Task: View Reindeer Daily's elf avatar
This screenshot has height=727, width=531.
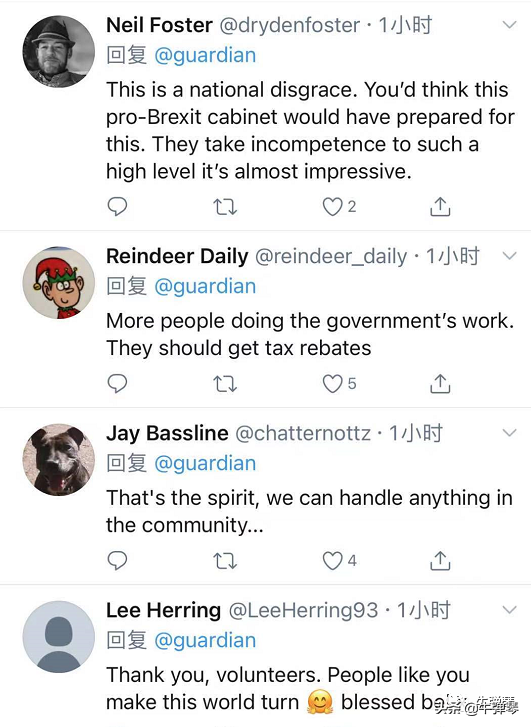Action: point(58,282)
